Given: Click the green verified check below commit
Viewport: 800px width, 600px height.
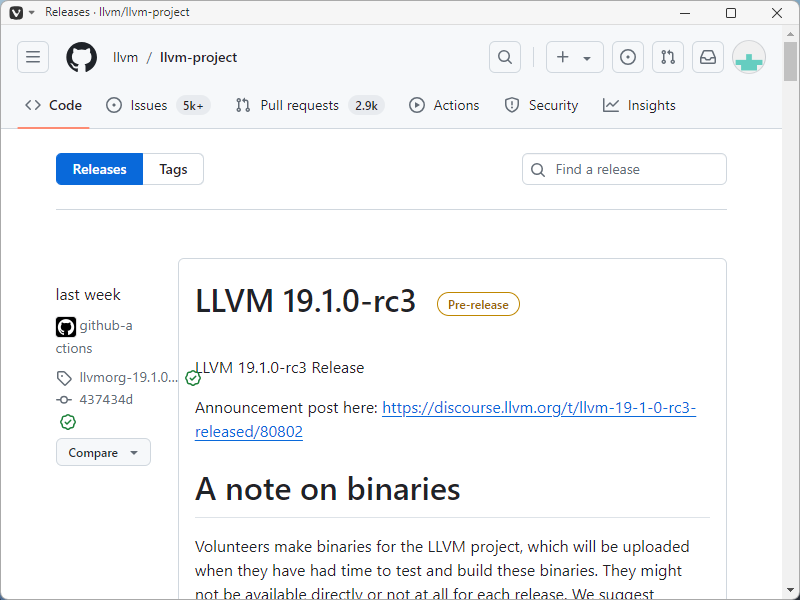Looking at the screenshot, I should [x=68, y=422].
